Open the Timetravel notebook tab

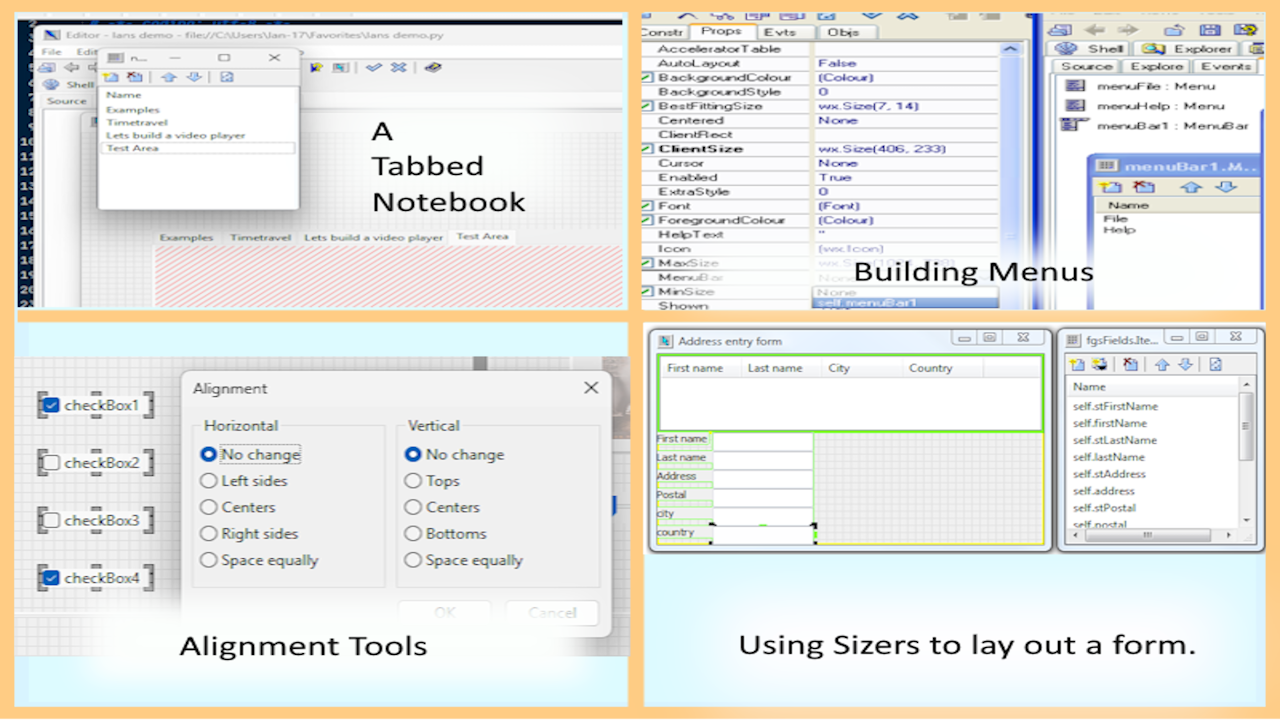pyautogui.click(x=259, y=237)
